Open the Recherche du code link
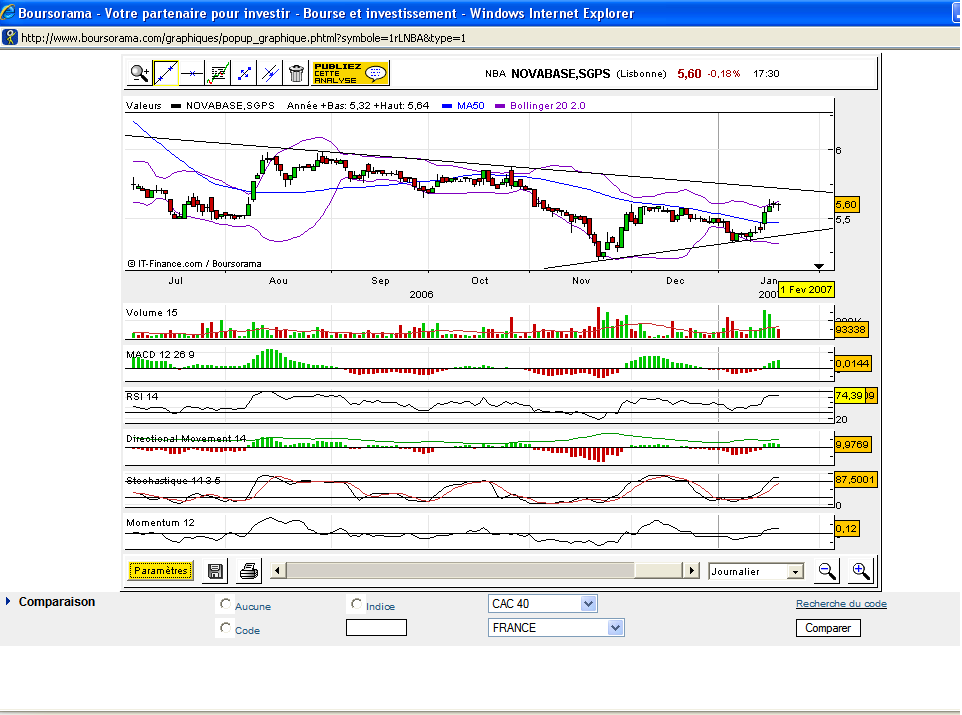 pyautogui.click(x=841, y=604)
